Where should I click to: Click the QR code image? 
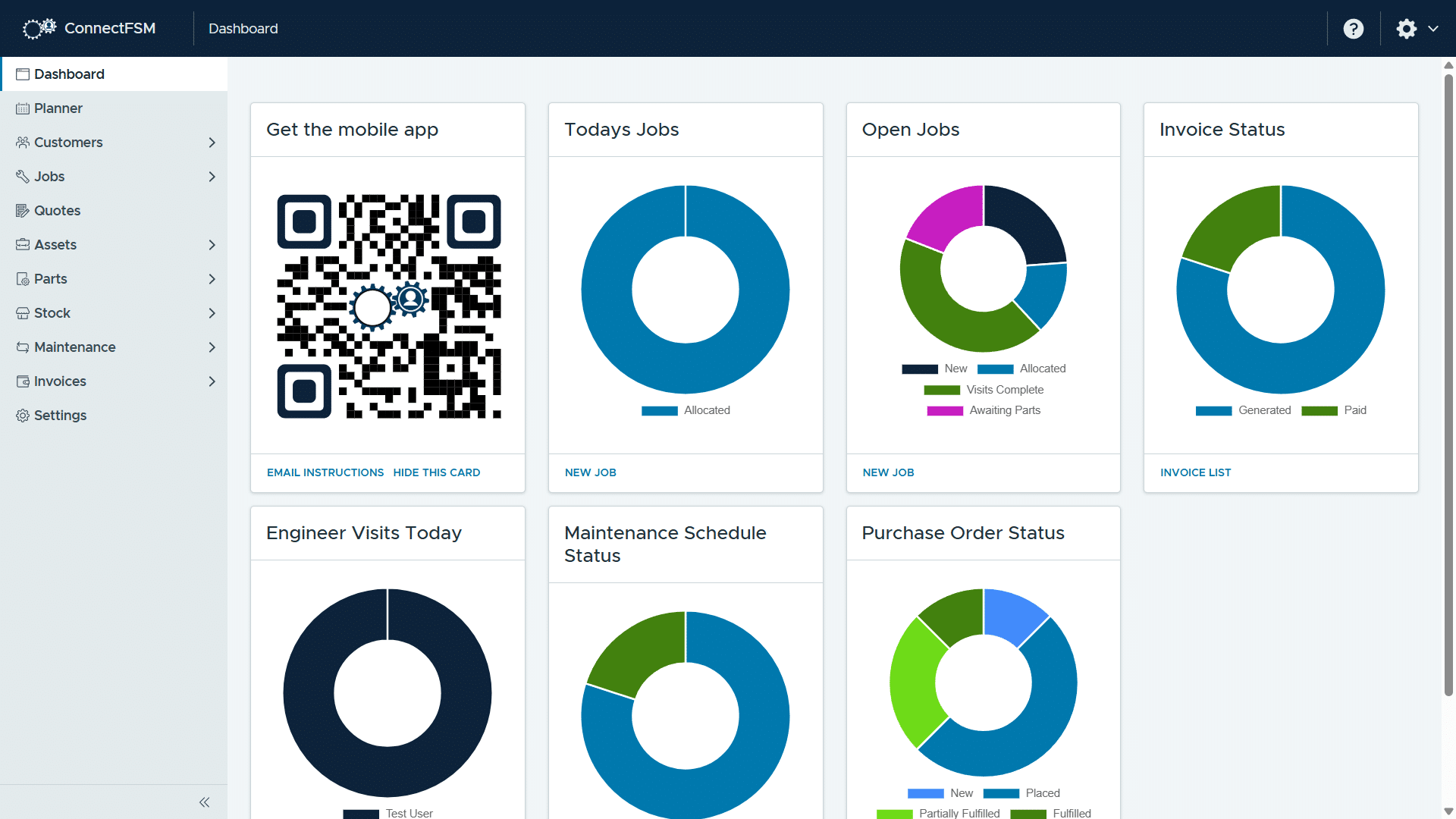tap(388, 306)
